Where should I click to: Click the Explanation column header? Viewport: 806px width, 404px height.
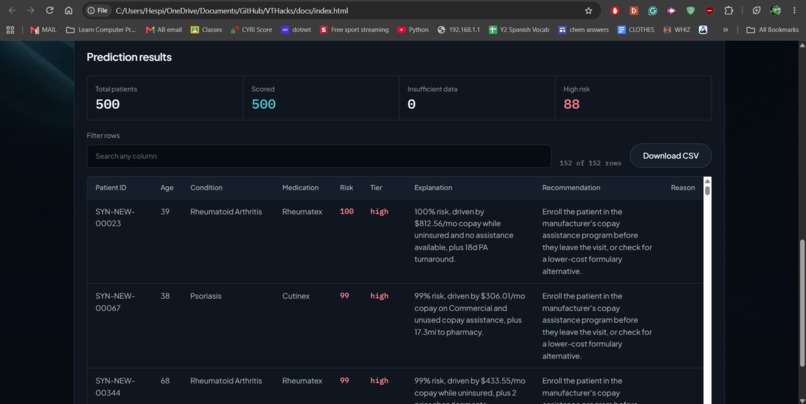pos(433,188)
